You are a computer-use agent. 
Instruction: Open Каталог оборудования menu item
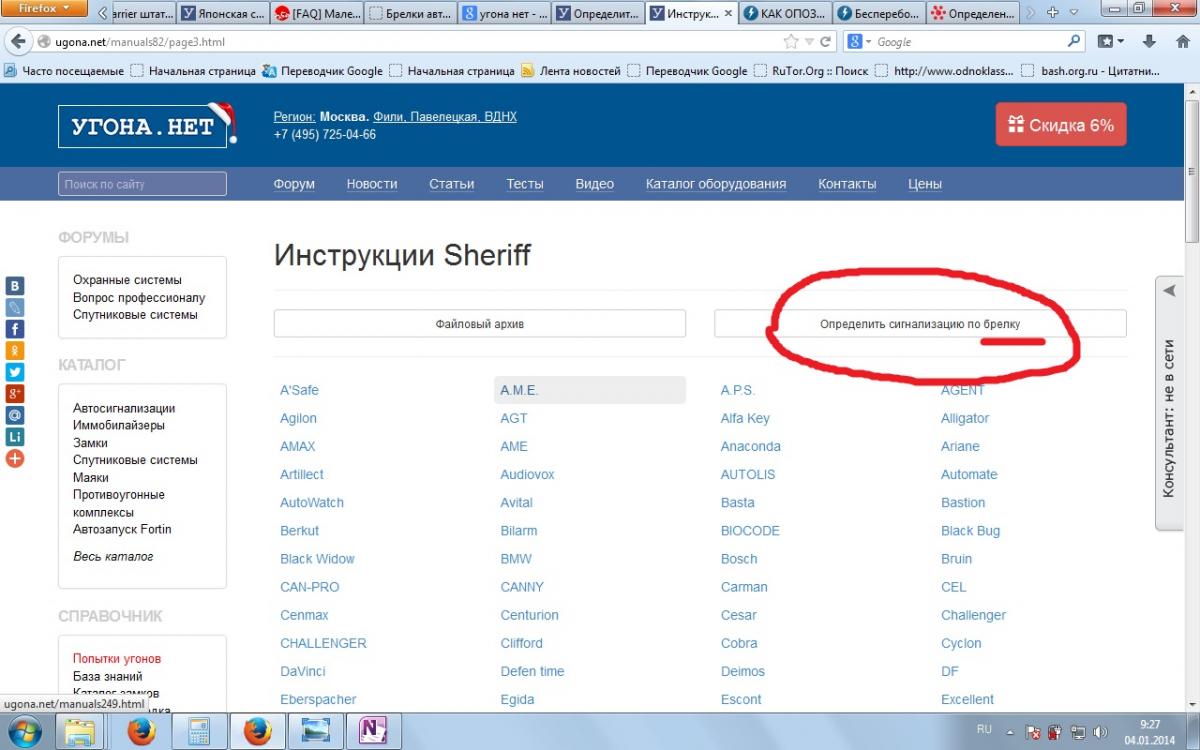point(716,184)
